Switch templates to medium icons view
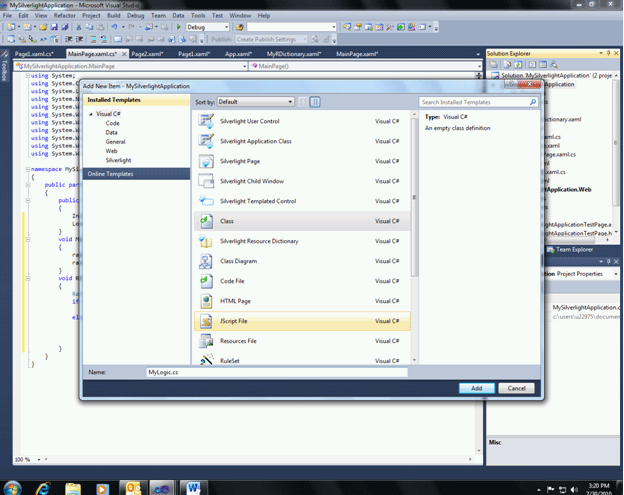The width and height of the screenshot is (624, 495). pos(315,102)
